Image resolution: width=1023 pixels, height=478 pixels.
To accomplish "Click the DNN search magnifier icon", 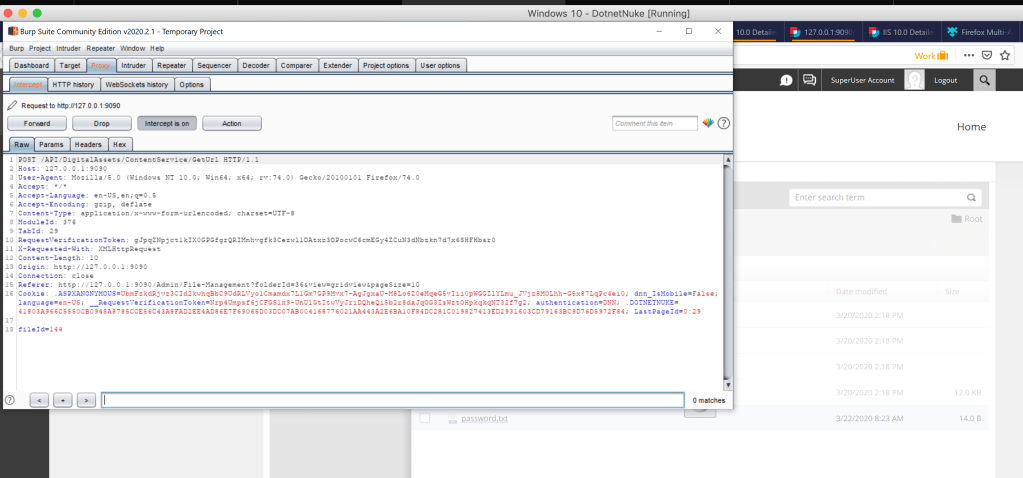I will click(x=985, y=80).
